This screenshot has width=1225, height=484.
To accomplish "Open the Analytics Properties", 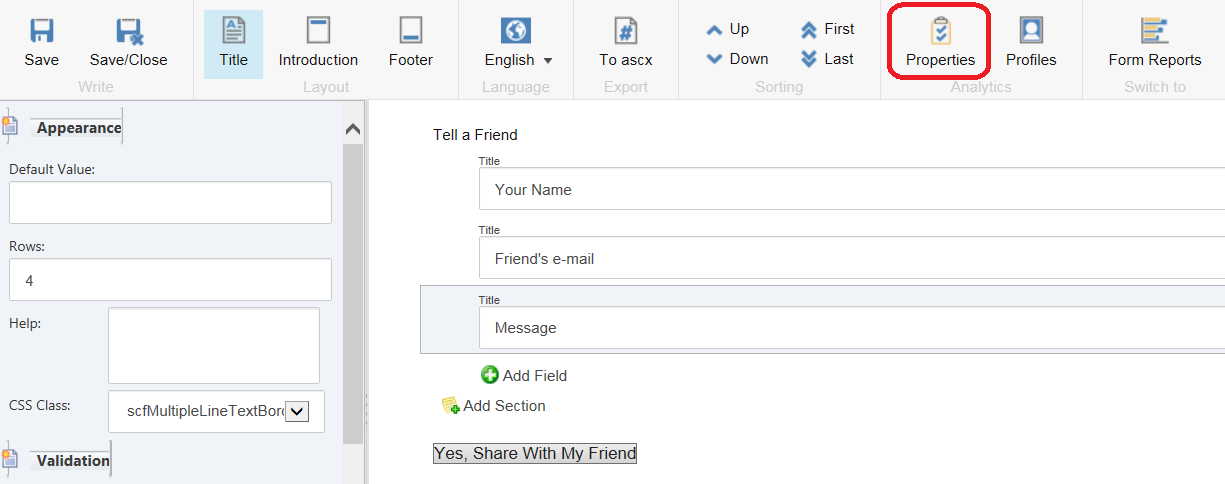I will [x=940, y=44].
